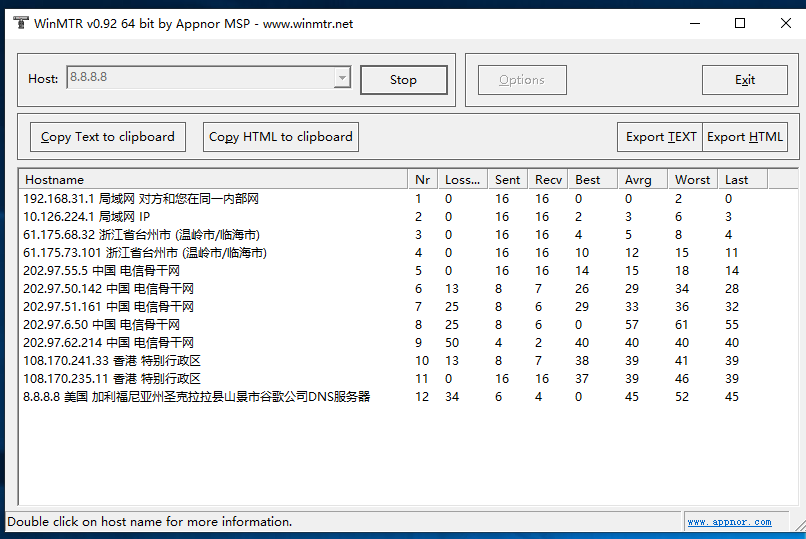Click the WinMTR app icon in title bar

[x=21, y=23]
